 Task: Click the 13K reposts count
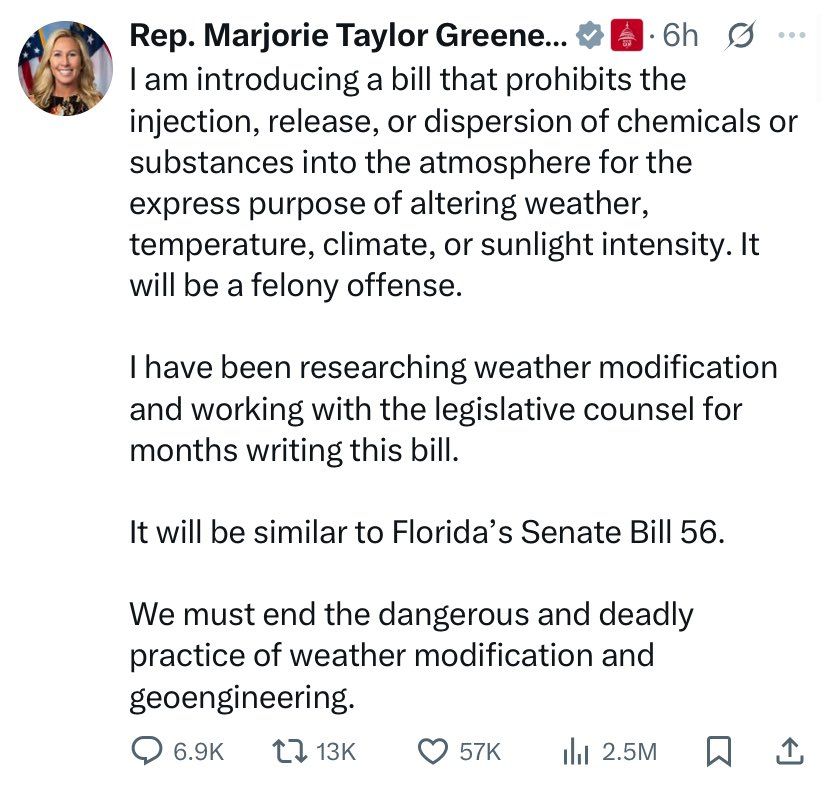[336, 751]
